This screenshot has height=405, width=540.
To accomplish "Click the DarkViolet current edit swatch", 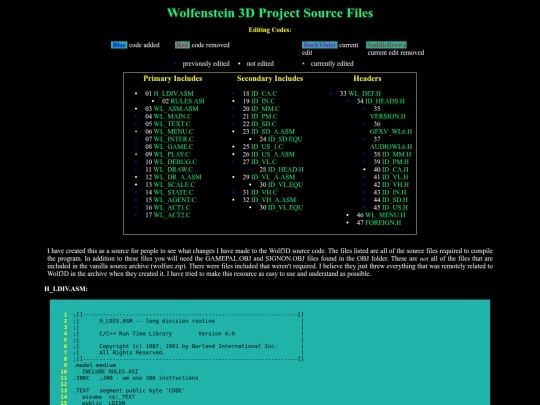I will tap(320, 45).
